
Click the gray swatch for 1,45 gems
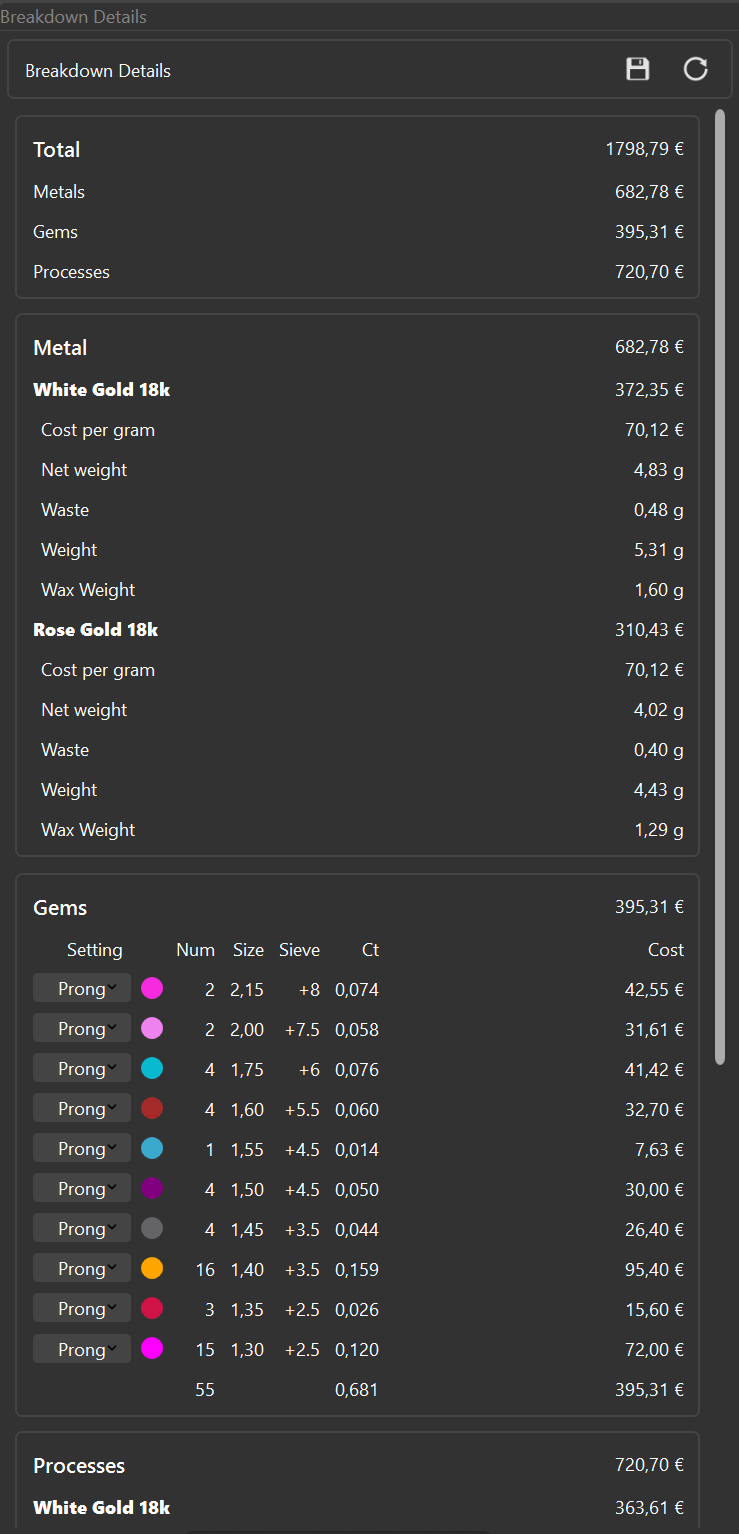pyautogui.click(x=152, y=1229)
